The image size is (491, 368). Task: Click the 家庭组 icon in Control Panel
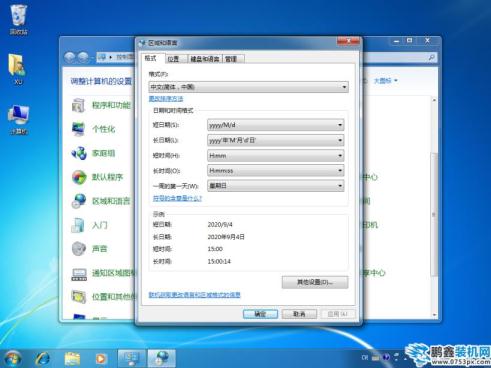coord(79,153)
